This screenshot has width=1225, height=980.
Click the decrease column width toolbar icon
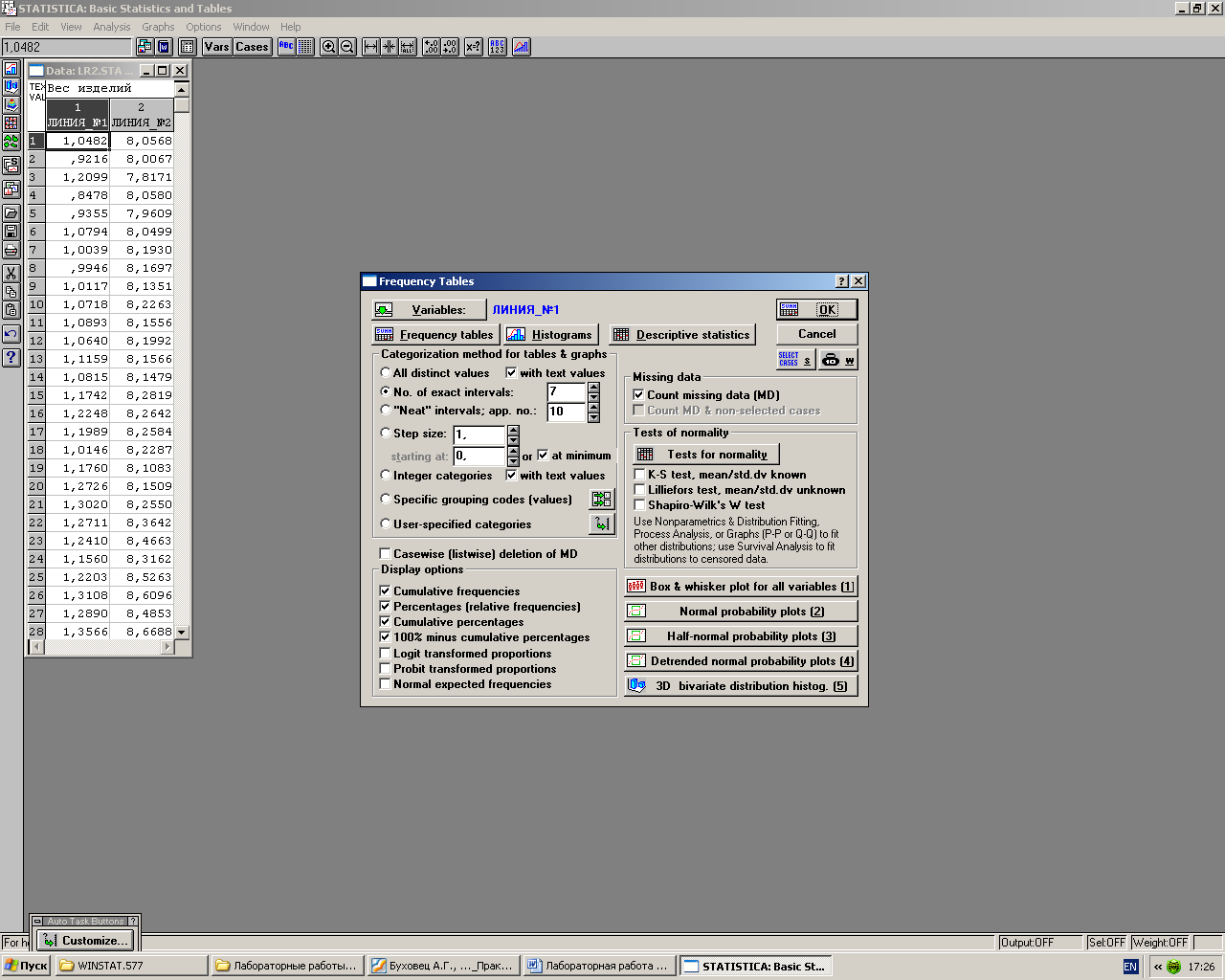coord(389,46)
